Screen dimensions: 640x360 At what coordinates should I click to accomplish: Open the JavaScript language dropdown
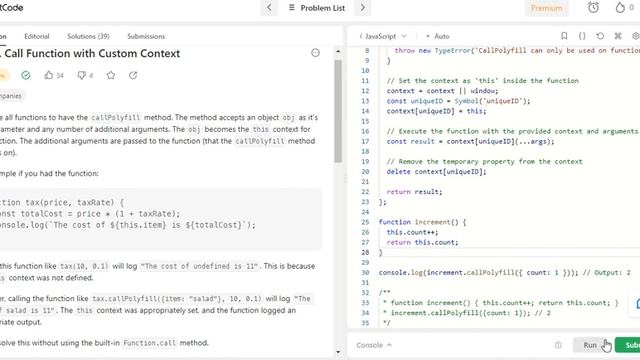click(384, 36)
